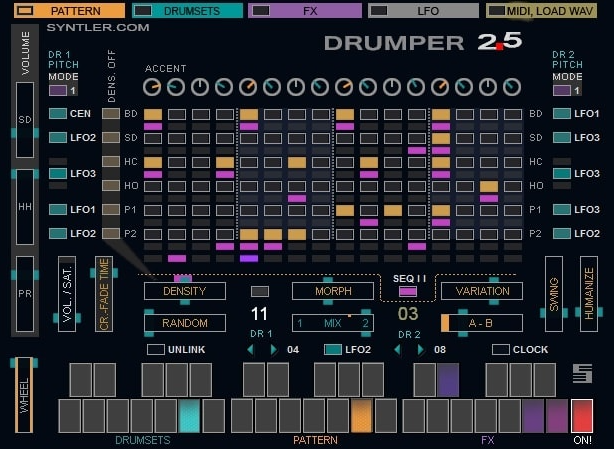Screen dimensions: 614x449
Task: Toggle the SEQ II button
Action: tap(408, 291)
